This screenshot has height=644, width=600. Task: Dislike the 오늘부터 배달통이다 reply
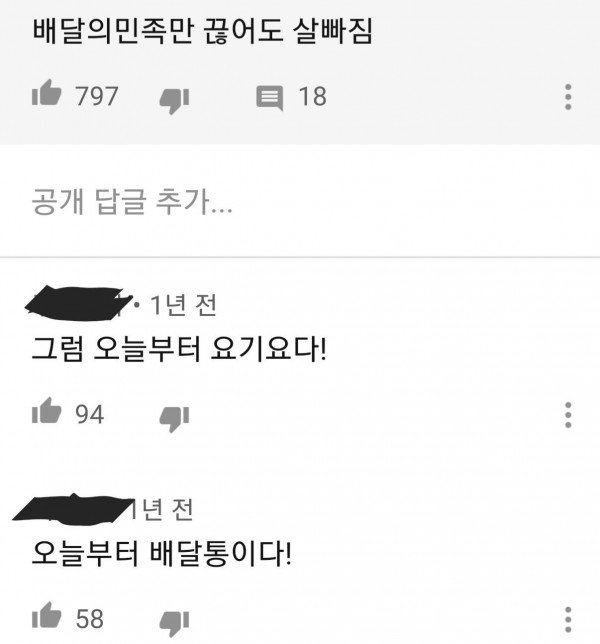click(x=174, y=623)
